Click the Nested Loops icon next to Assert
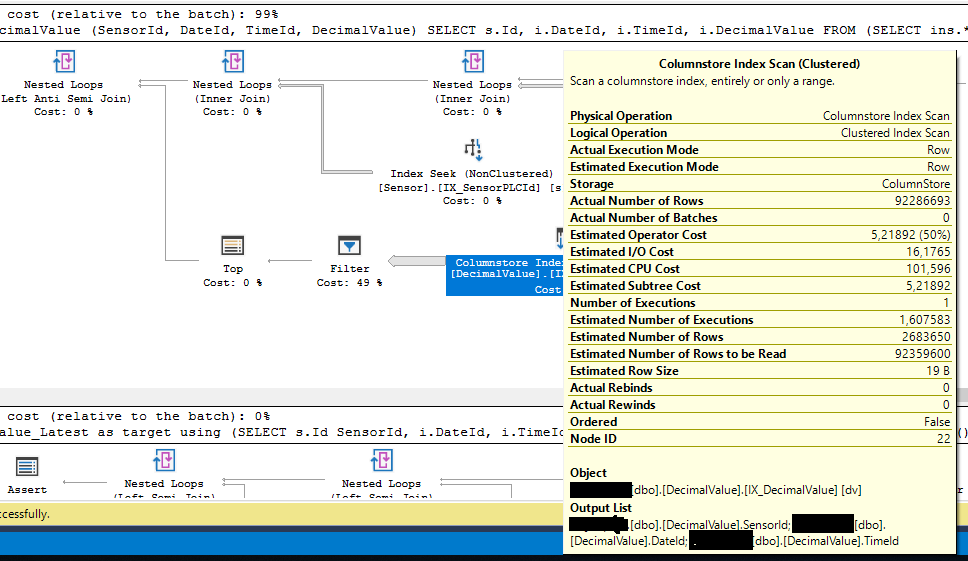Viewport: 968px width, 561px height. [165, 461]
